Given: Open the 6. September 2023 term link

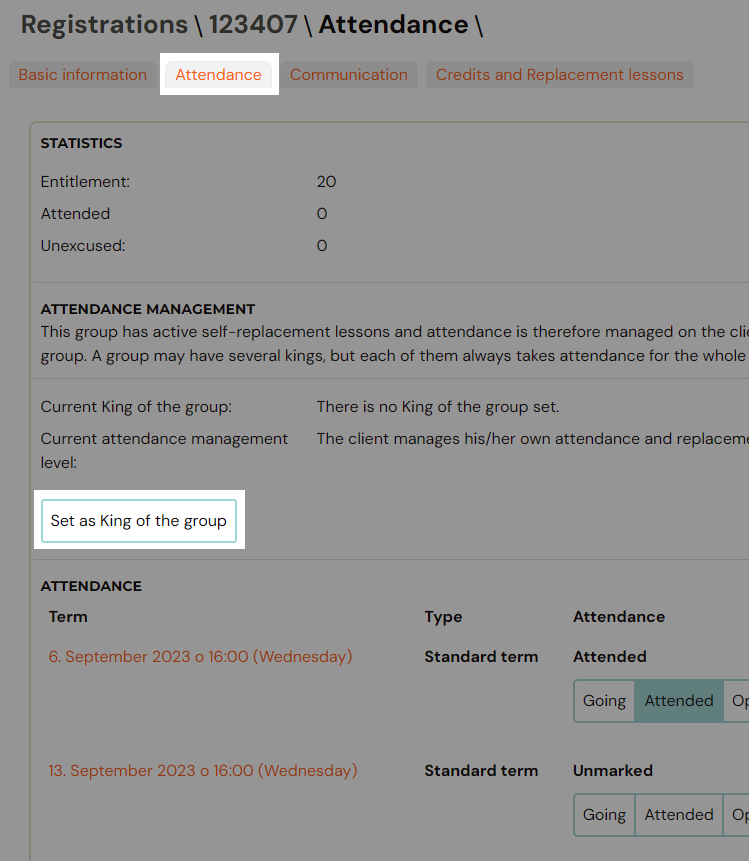Looking at the screenshot, I should [x=200, y=657].
